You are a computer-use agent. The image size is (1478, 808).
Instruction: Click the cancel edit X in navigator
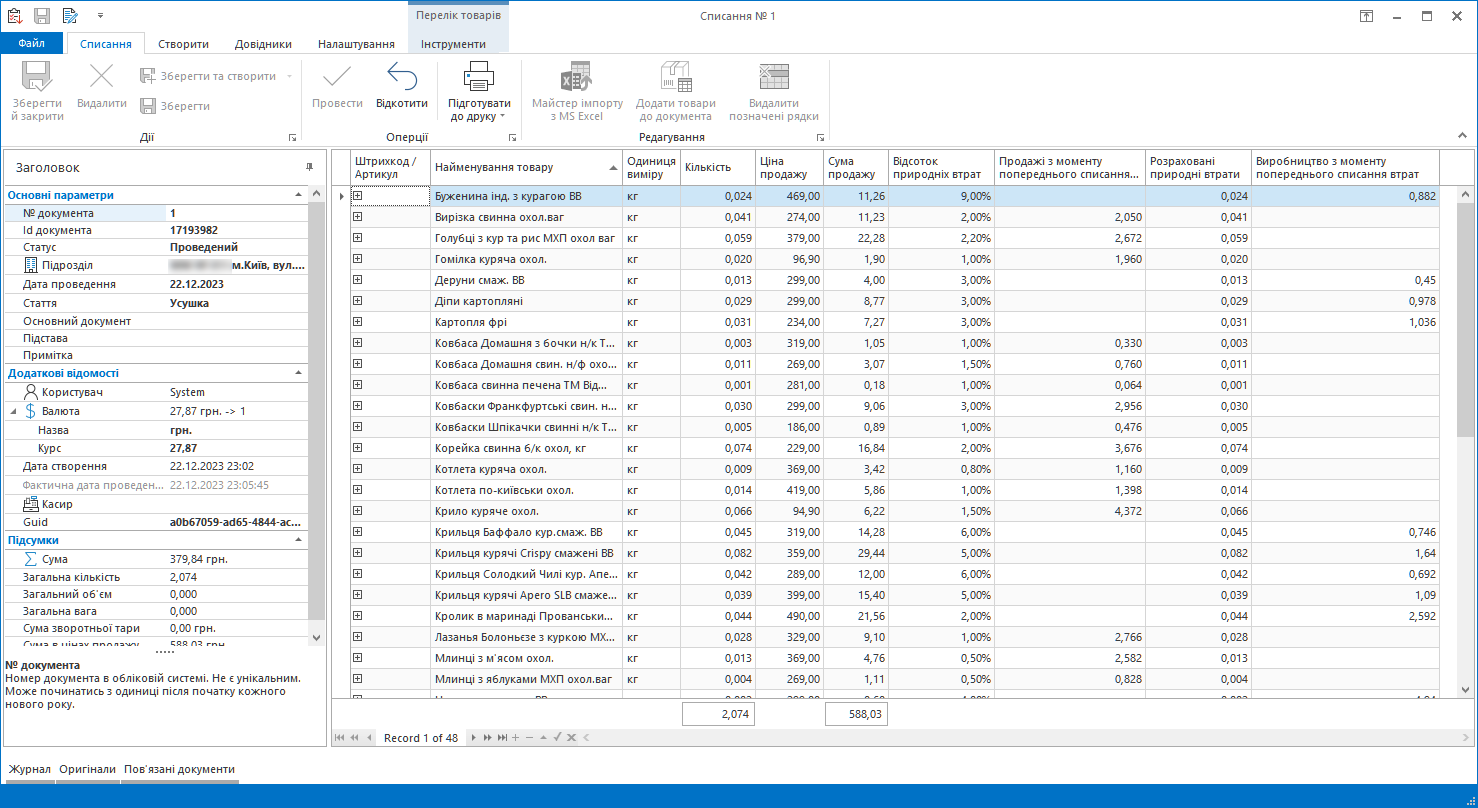pos(571,738)
